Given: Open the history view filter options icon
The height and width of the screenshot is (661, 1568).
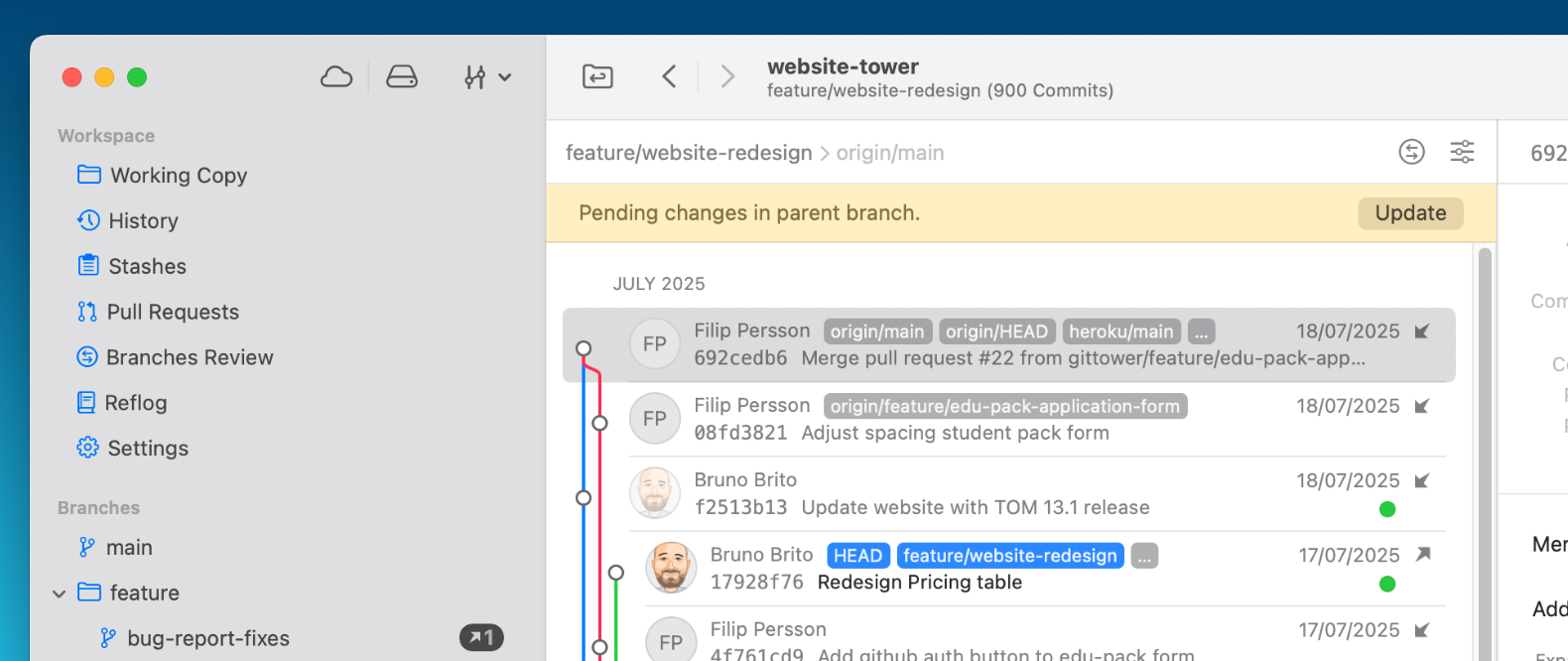Looking at the screenshot, I should point(1462,152).
